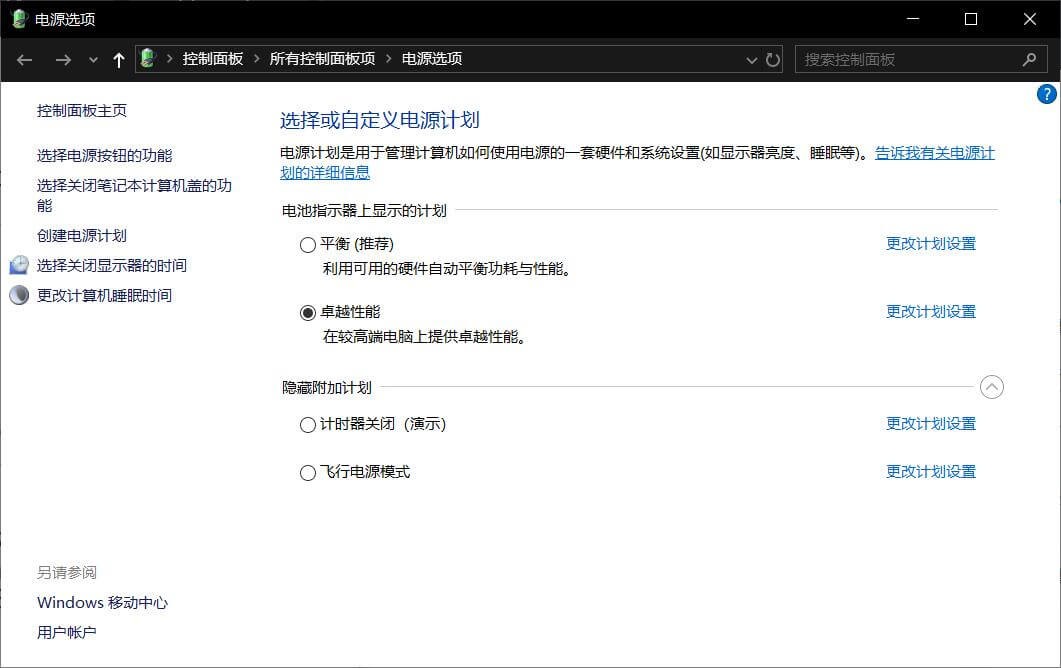The width and height of the screenshot is (1061, 668).
Task: Select the 计时器关闭 (演示) plan
Action: [307, 424]
